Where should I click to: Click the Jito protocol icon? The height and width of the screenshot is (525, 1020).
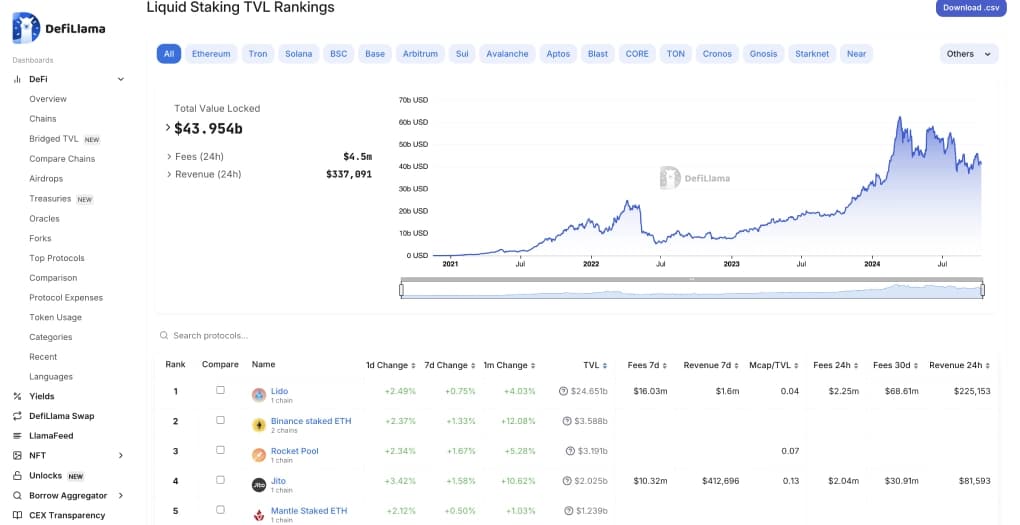(259, 485)
